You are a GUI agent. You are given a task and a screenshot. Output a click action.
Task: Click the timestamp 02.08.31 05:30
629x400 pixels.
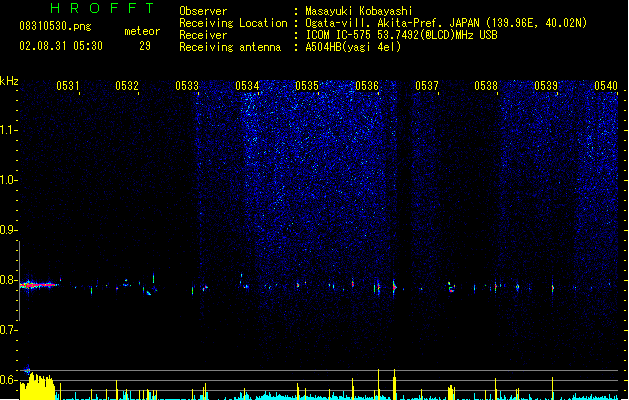[x=61, y=46]
